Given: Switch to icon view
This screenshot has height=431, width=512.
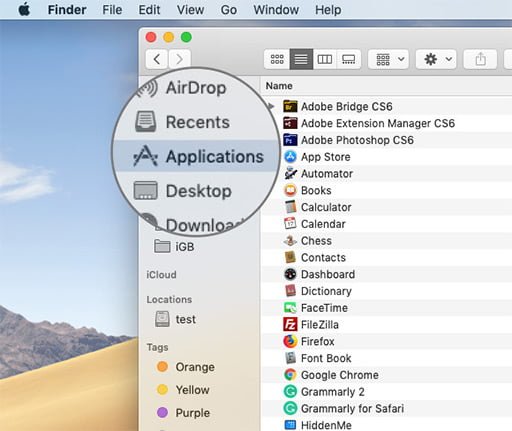Looking at the screenshot, I should tap(277, 59).
